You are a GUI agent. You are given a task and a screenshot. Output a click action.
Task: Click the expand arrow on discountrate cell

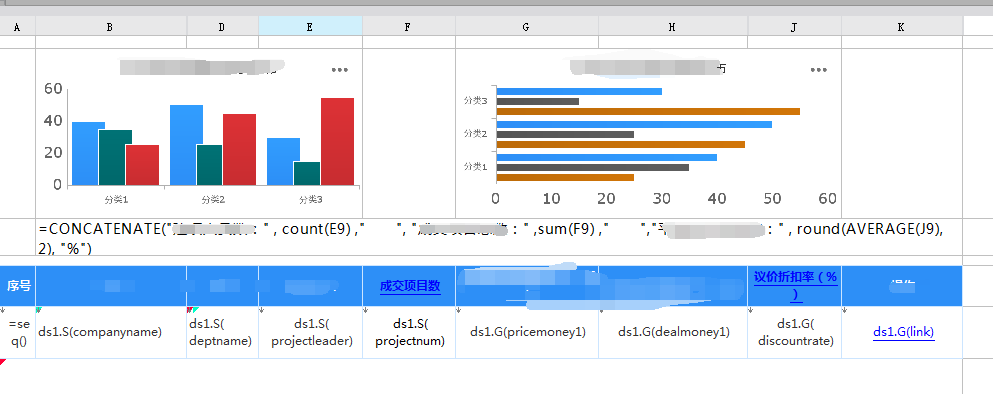point(751,310)
